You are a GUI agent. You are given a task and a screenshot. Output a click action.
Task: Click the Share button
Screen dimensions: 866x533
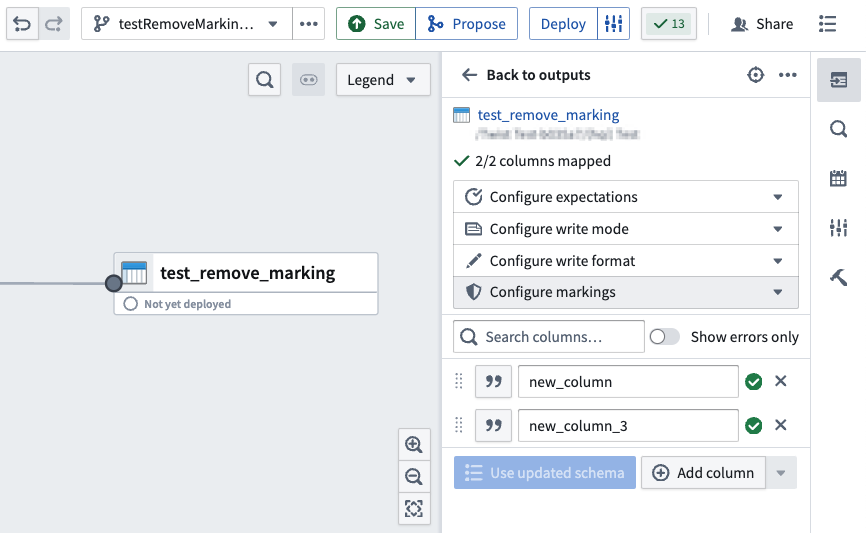pos(762,24)
